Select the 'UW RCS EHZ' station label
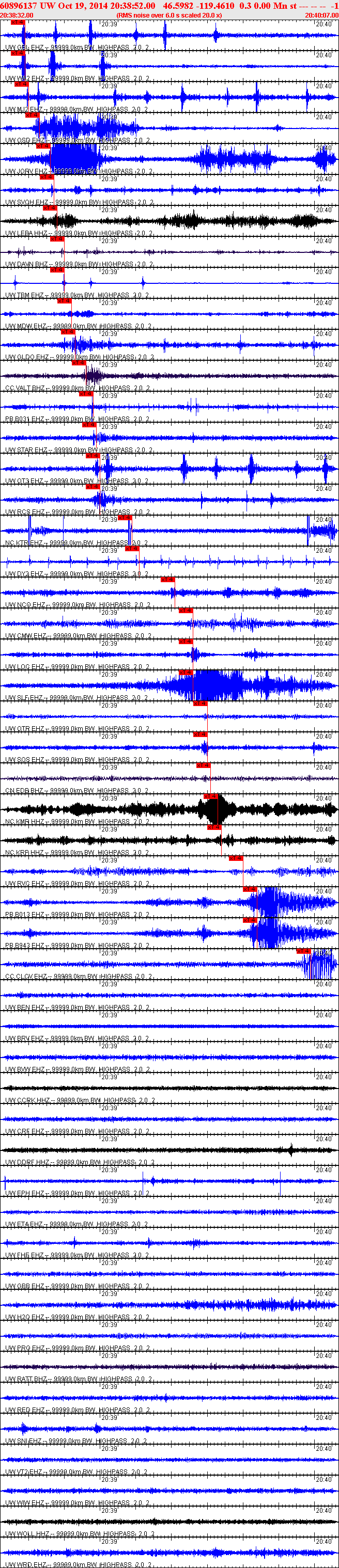Viewport: 339px width, 1568px height. 25,513
